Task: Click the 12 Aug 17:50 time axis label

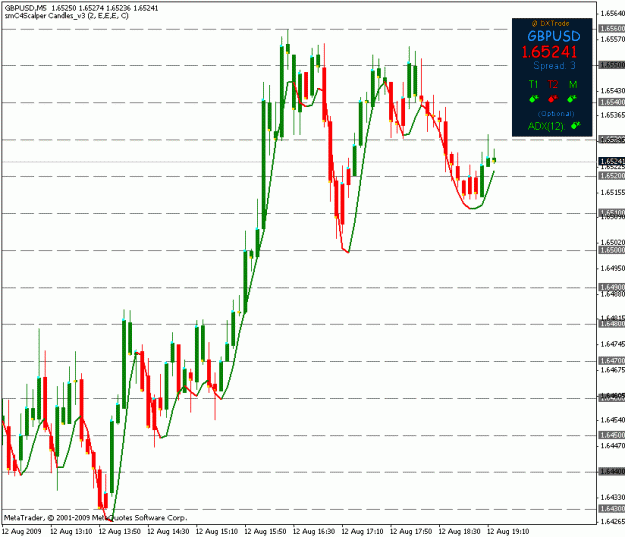Action: (411, 531)
